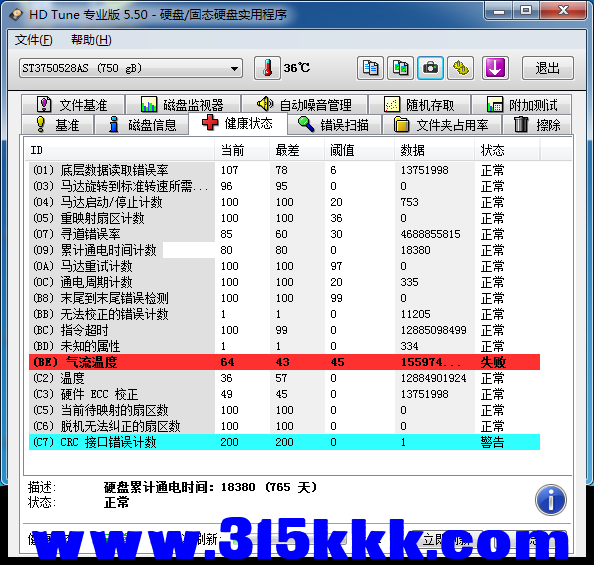Select the (0A) 马达重试计数 row
594x565 pixels.
point(284,266)
